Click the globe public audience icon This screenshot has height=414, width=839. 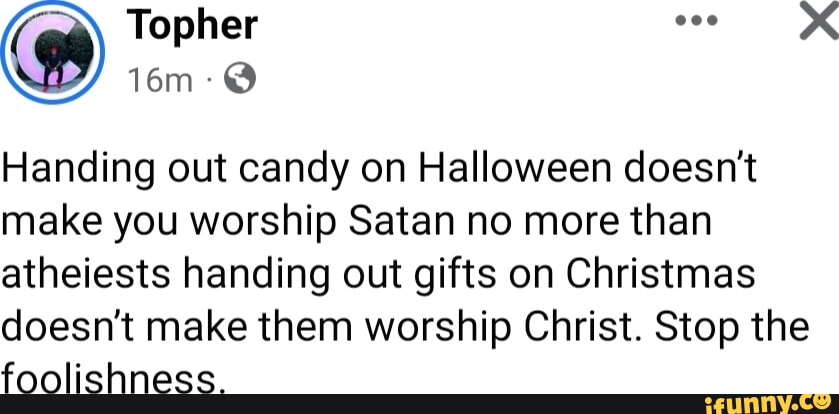tap(243, 77)
